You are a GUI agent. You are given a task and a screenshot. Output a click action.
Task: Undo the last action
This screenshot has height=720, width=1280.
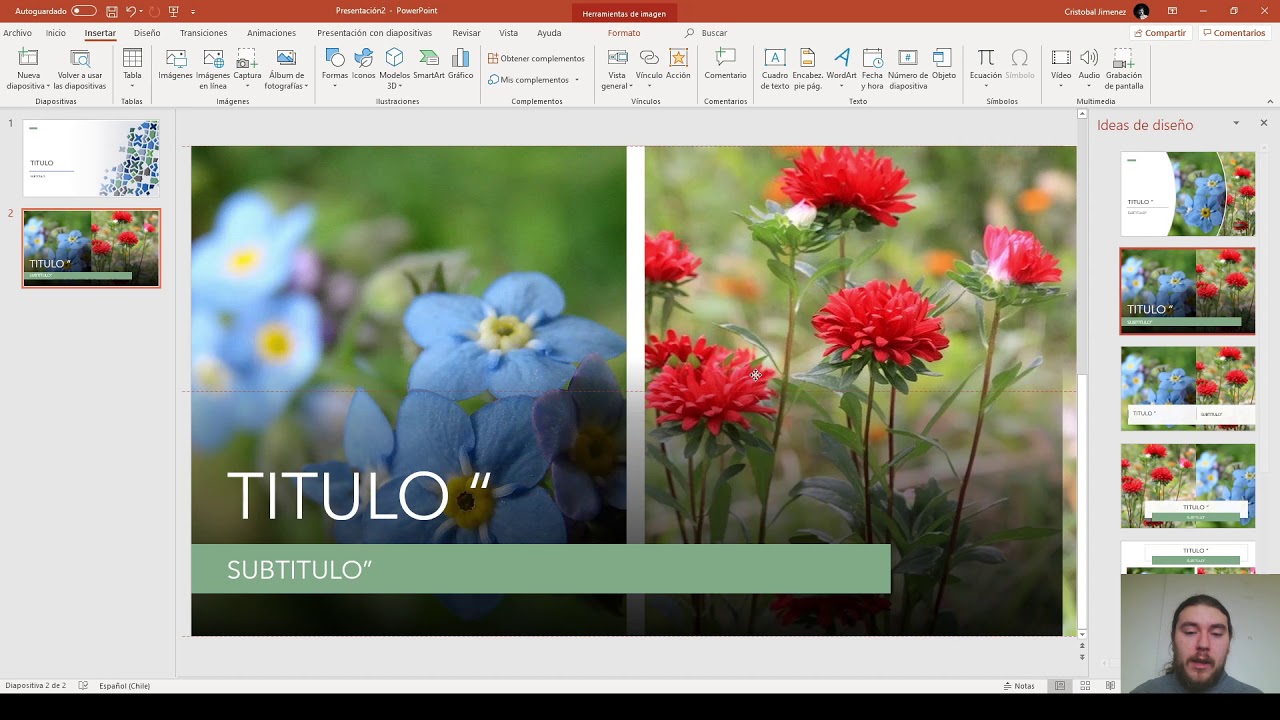pyautogui.click(x=131, y=11)
